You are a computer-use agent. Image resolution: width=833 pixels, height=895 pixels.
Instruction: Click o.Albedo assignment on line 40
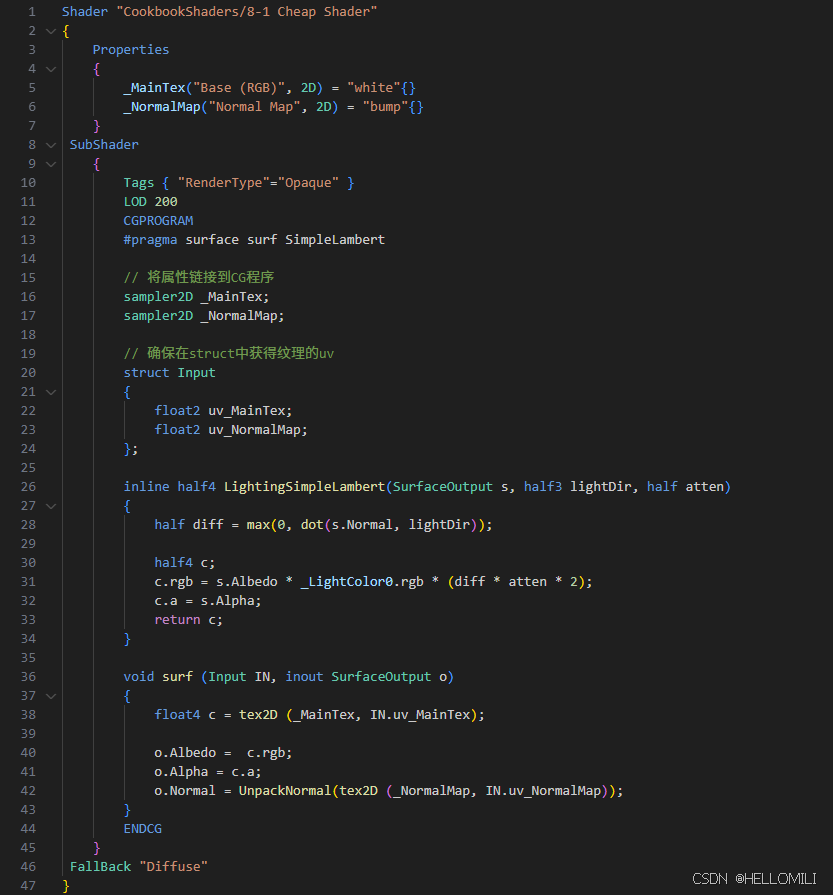tap(223, 753)
